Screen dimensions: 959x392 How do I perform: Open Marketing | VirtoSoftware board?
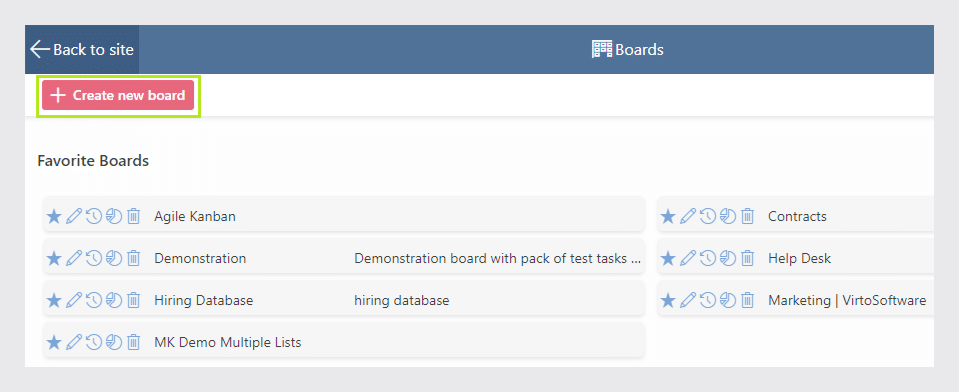click(847, 301)
